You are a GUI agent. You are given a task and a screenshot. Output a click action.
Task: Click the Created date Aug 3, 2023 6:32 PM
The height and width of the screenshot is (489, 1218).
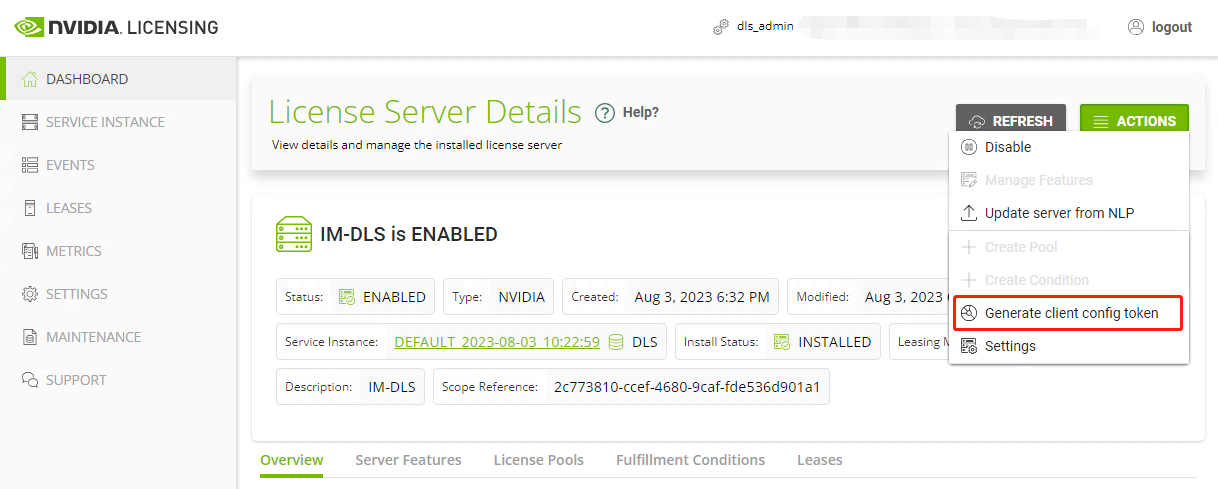point(702,297)
